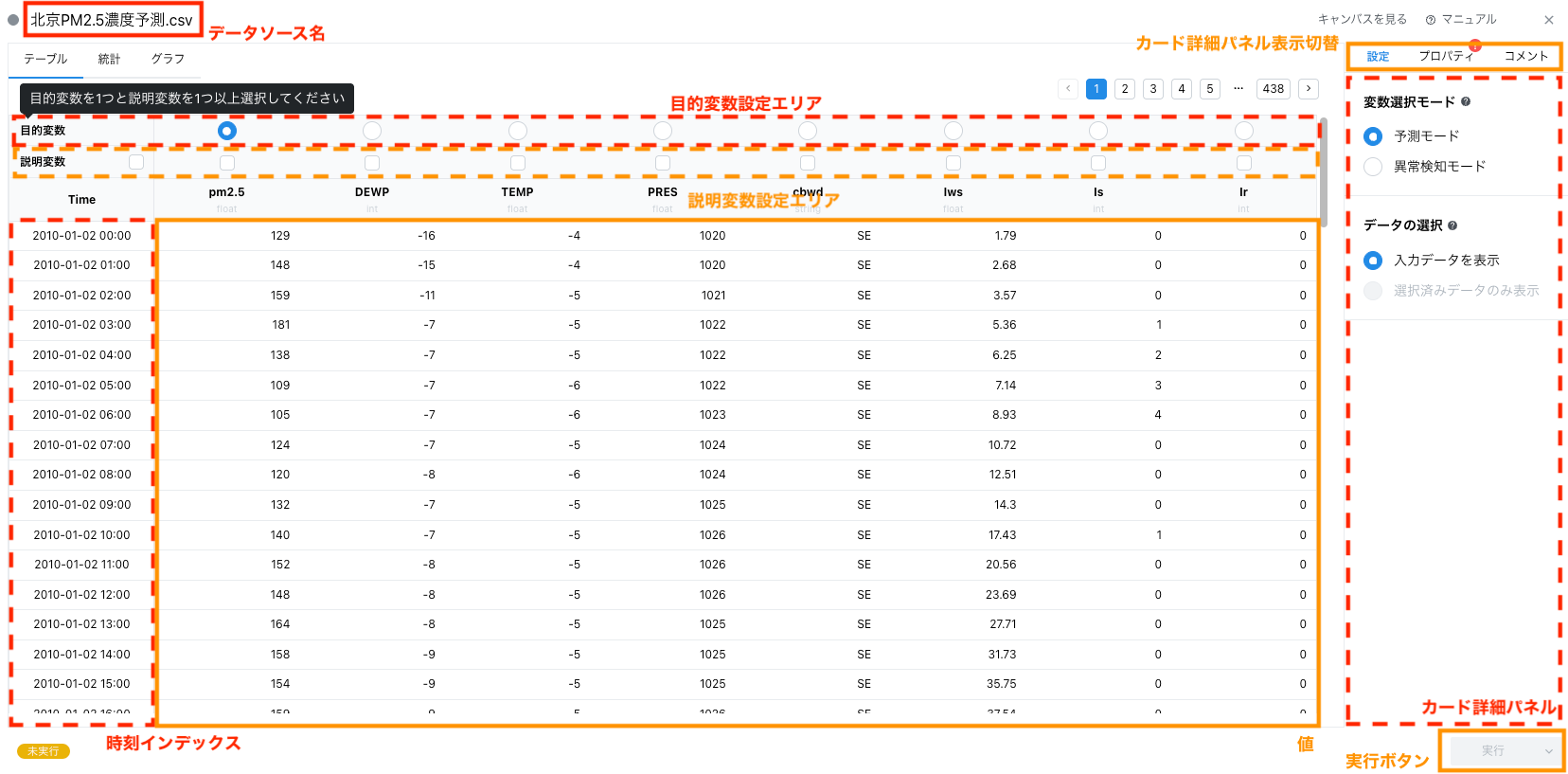Jump to page 2

coord(1125,88)
